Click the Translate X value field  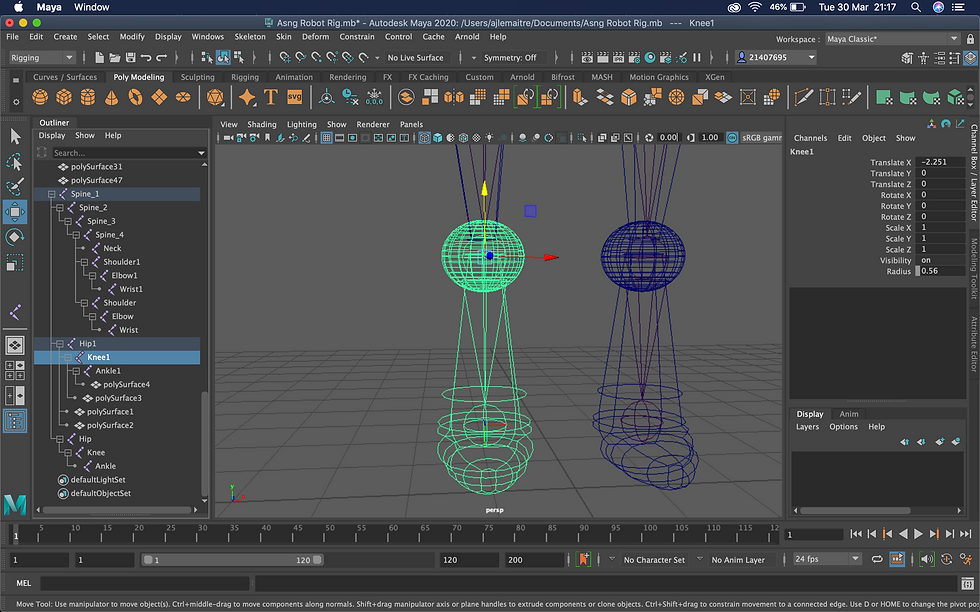click(940, 162)
